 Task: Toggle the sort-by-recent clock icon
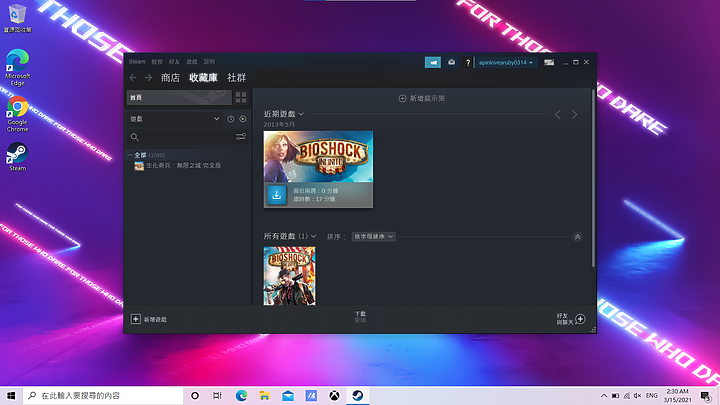[231, 119]
